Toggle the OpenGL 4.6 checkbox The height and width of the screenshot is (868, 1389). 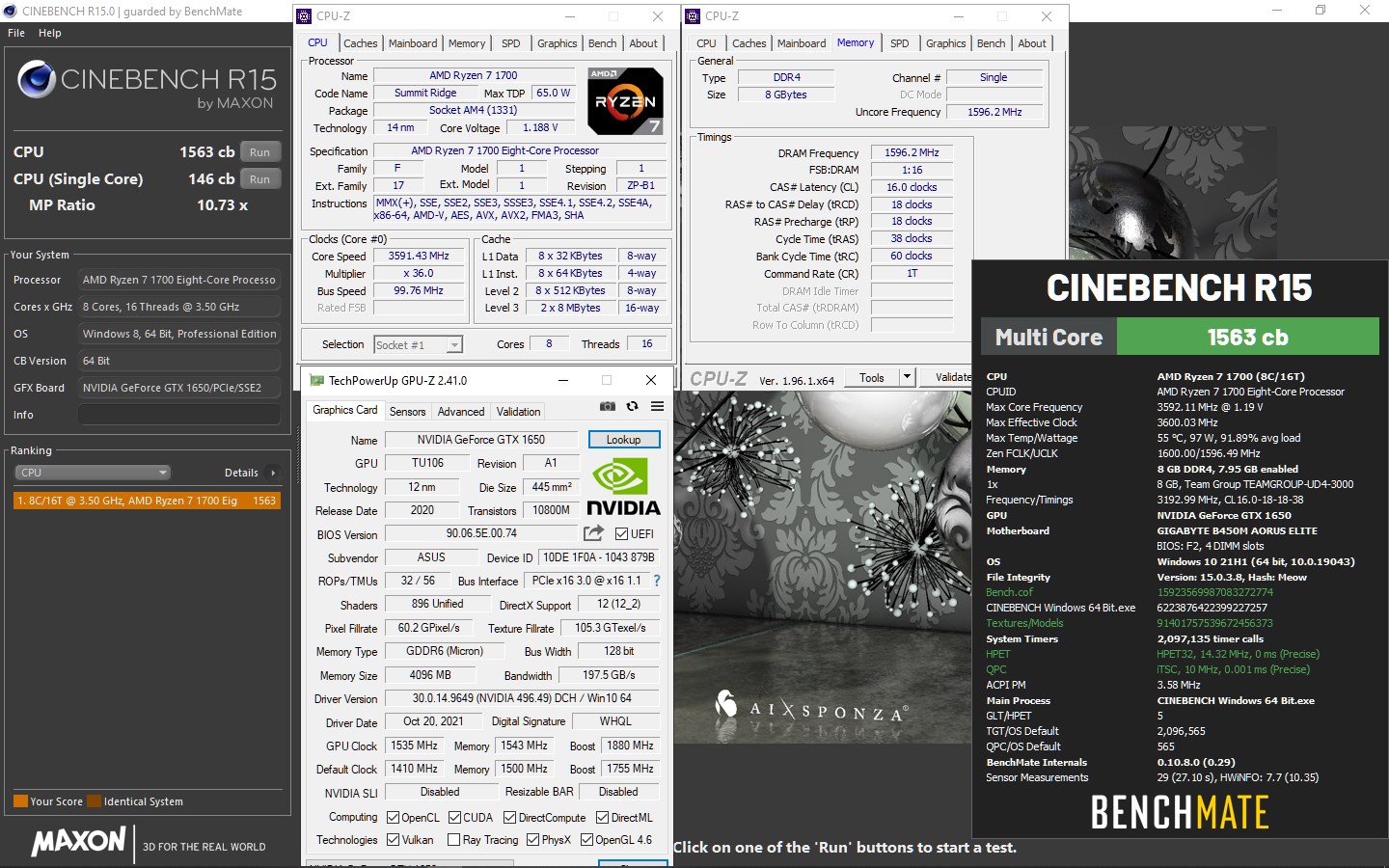coord(586,840)
